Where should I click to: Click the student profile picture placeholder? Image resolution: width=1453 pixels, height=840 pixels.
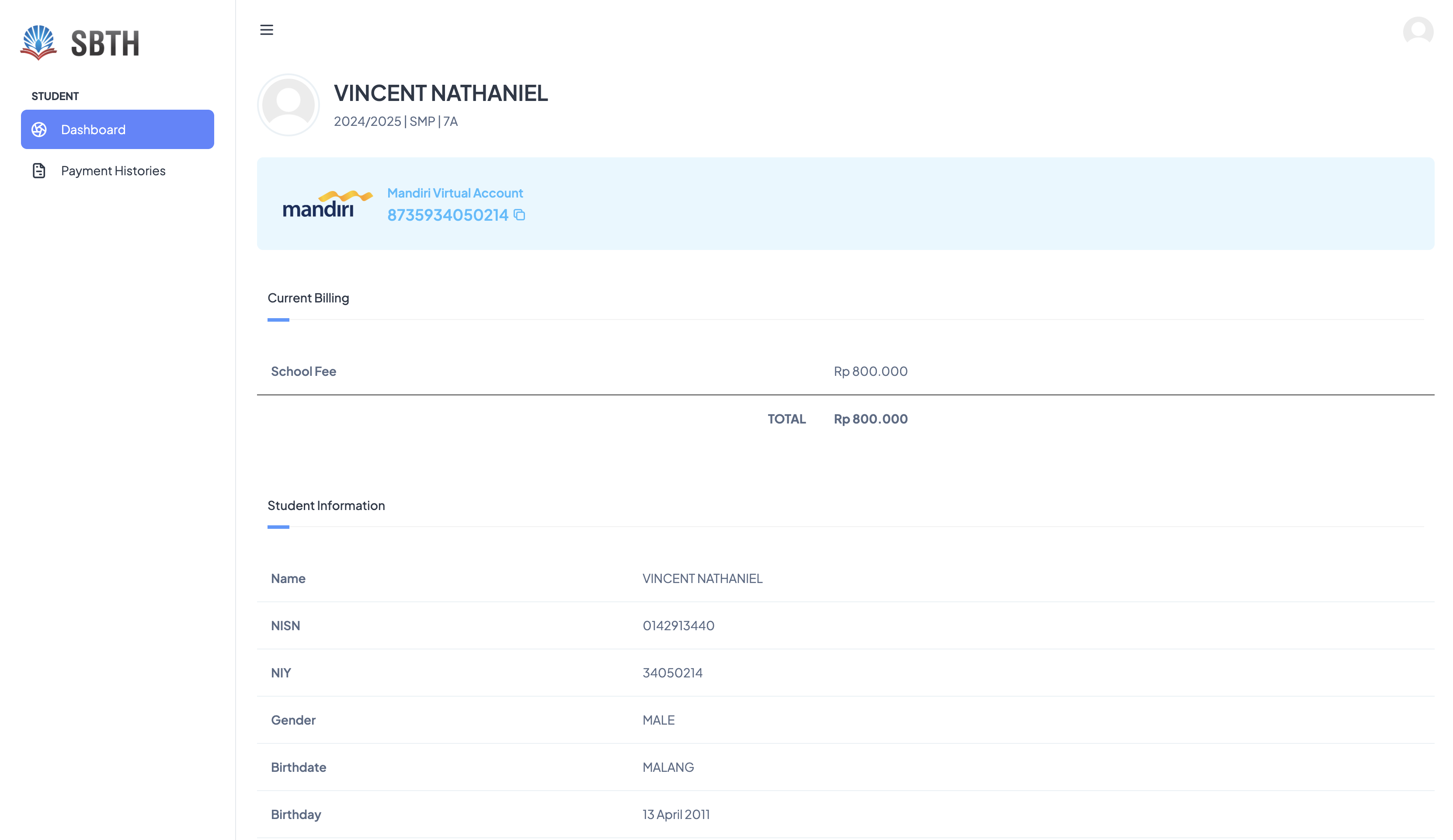(x=289, y=105)
